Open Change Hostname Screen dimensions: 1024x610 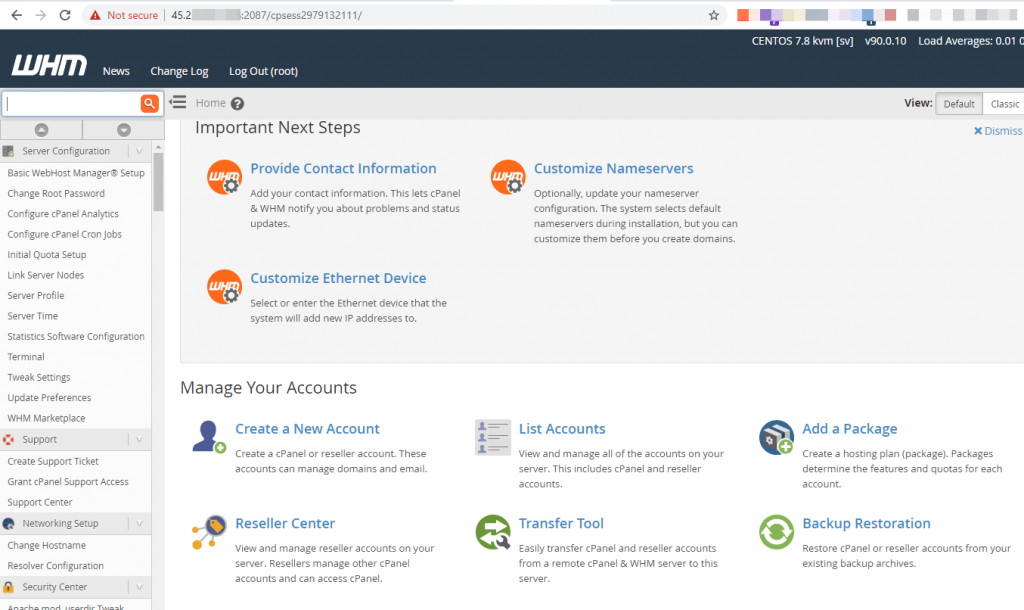click(x=46, y=545)
